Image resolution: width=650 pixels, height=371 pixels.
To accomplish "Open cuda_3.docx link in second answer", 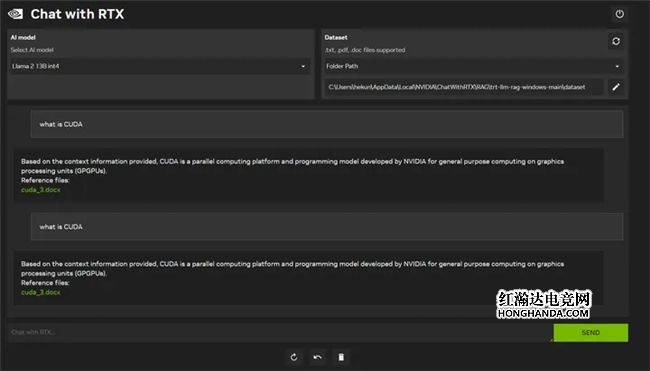I will [x=41, y=292].
